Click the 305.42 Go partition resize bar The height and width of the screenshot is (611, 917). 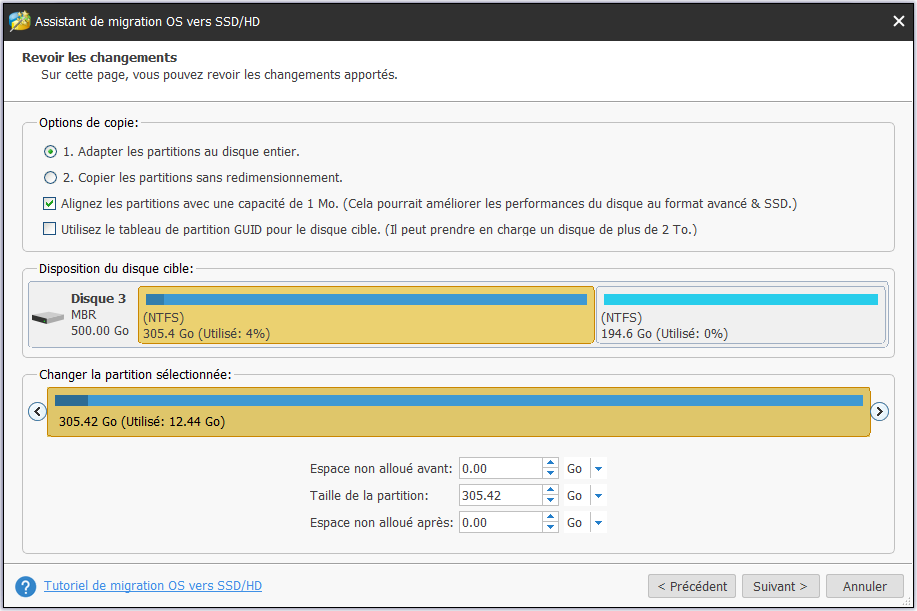(458, 412)
